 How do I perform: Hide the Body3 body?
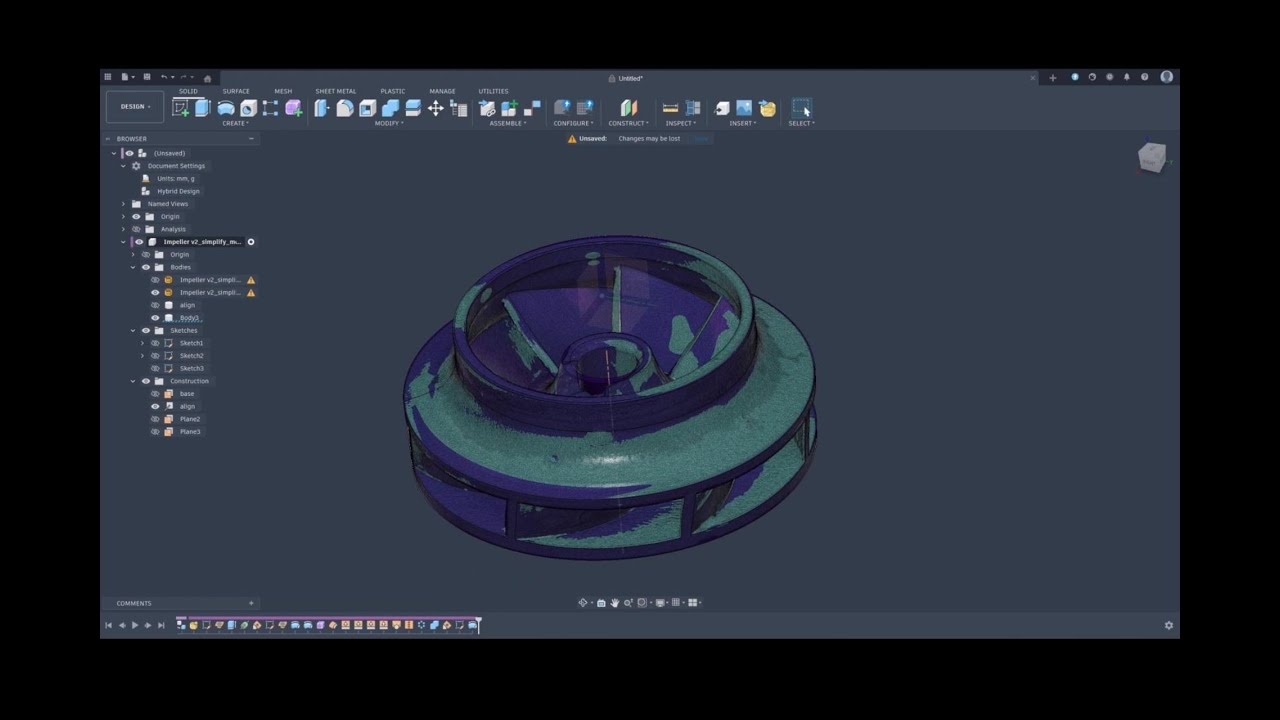coord(155,318)
